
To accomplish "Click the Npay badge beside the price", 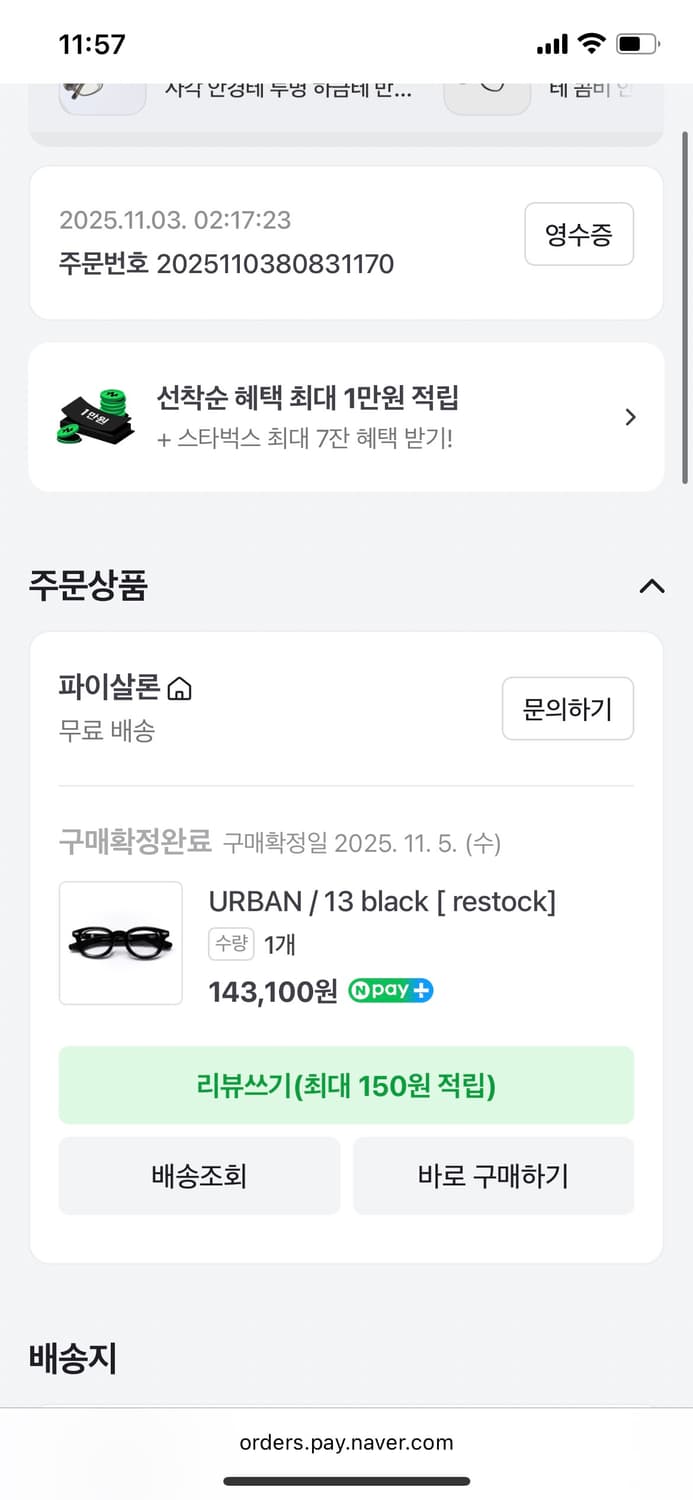I will pos(390,990).
